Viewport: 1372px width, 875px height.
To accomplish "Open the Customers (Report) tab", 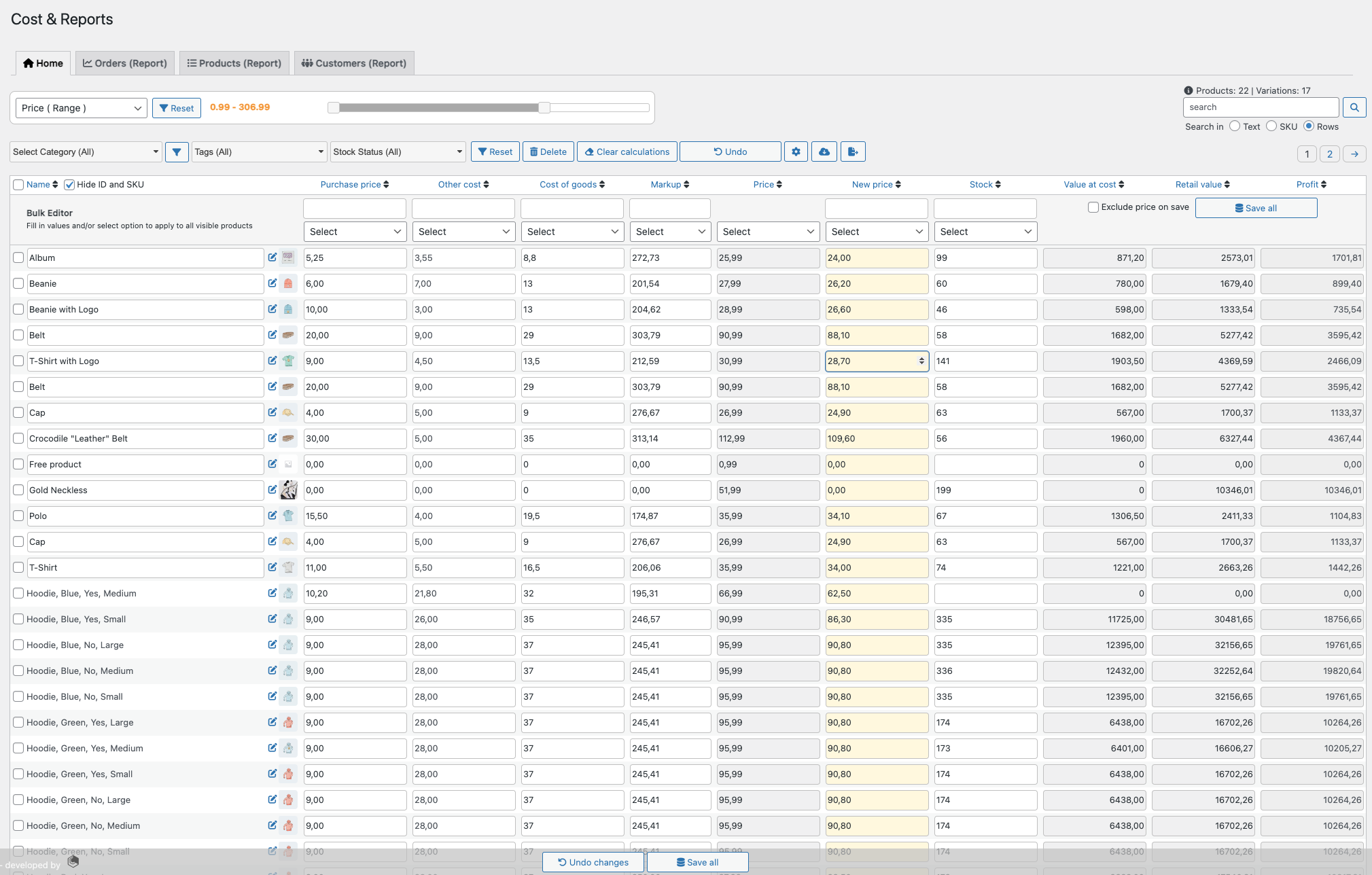I will click(x=353, y=62).
